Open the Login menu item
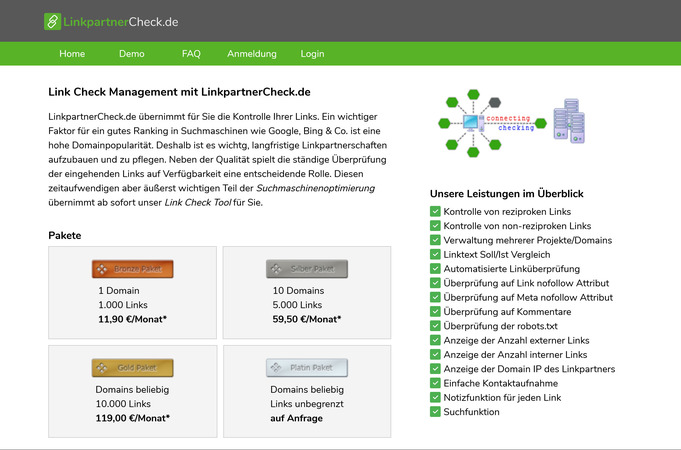 (312, 54)
